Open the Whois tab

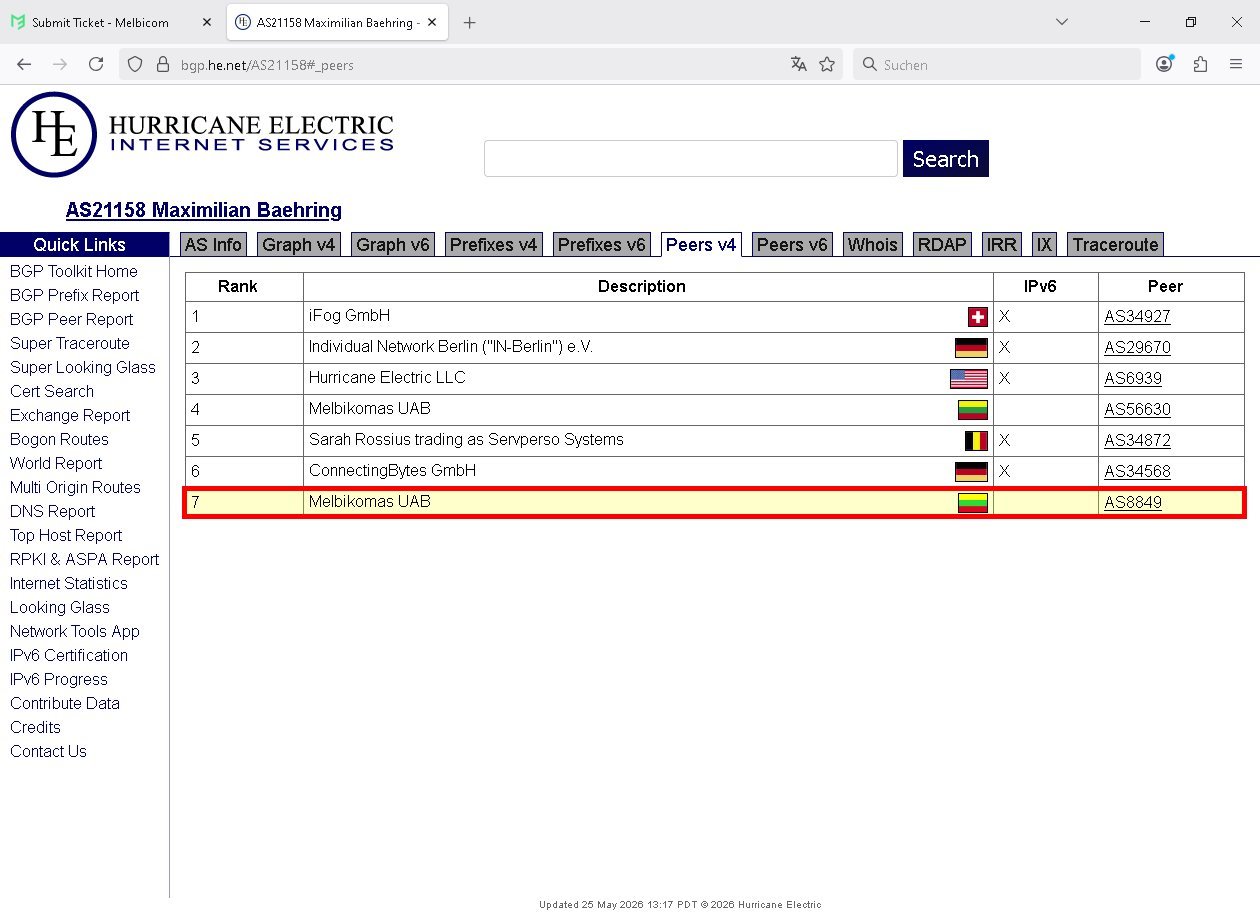tap(873, 245)
